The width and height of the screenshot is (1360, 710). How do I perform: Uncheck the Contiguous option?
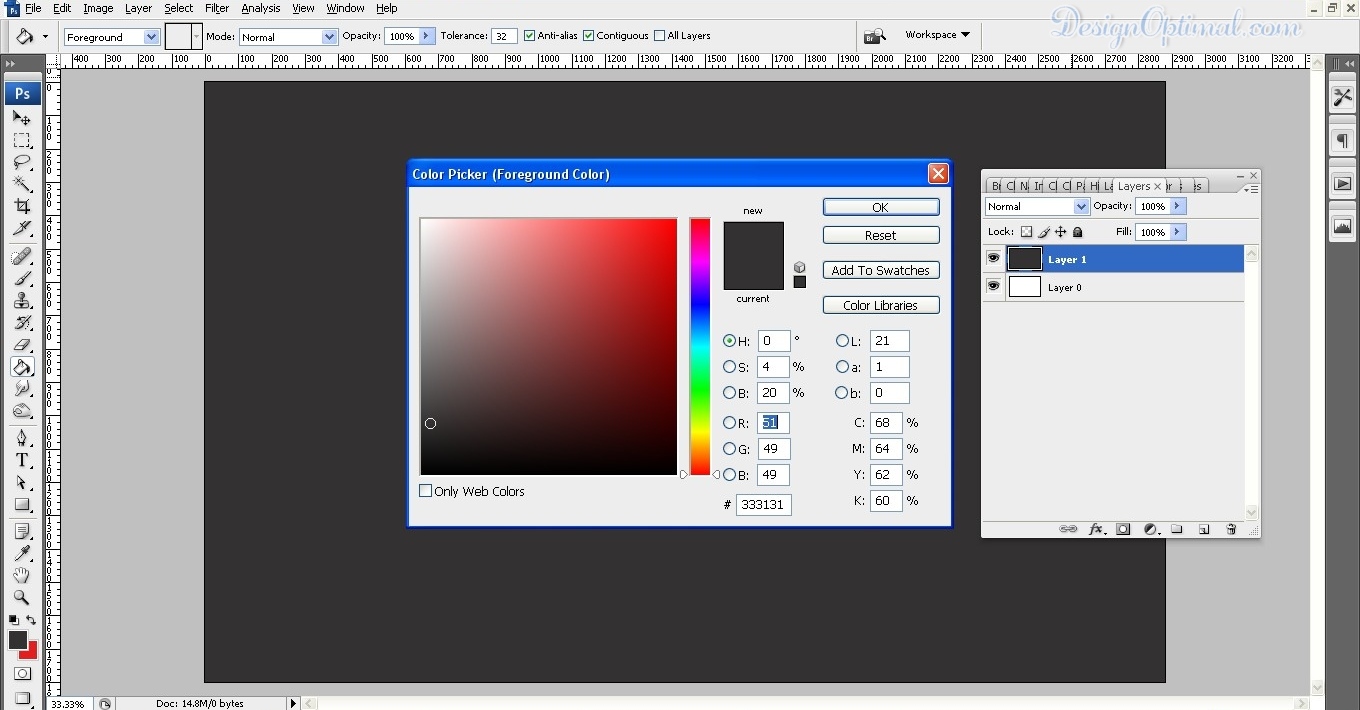[x=588, y=36]
